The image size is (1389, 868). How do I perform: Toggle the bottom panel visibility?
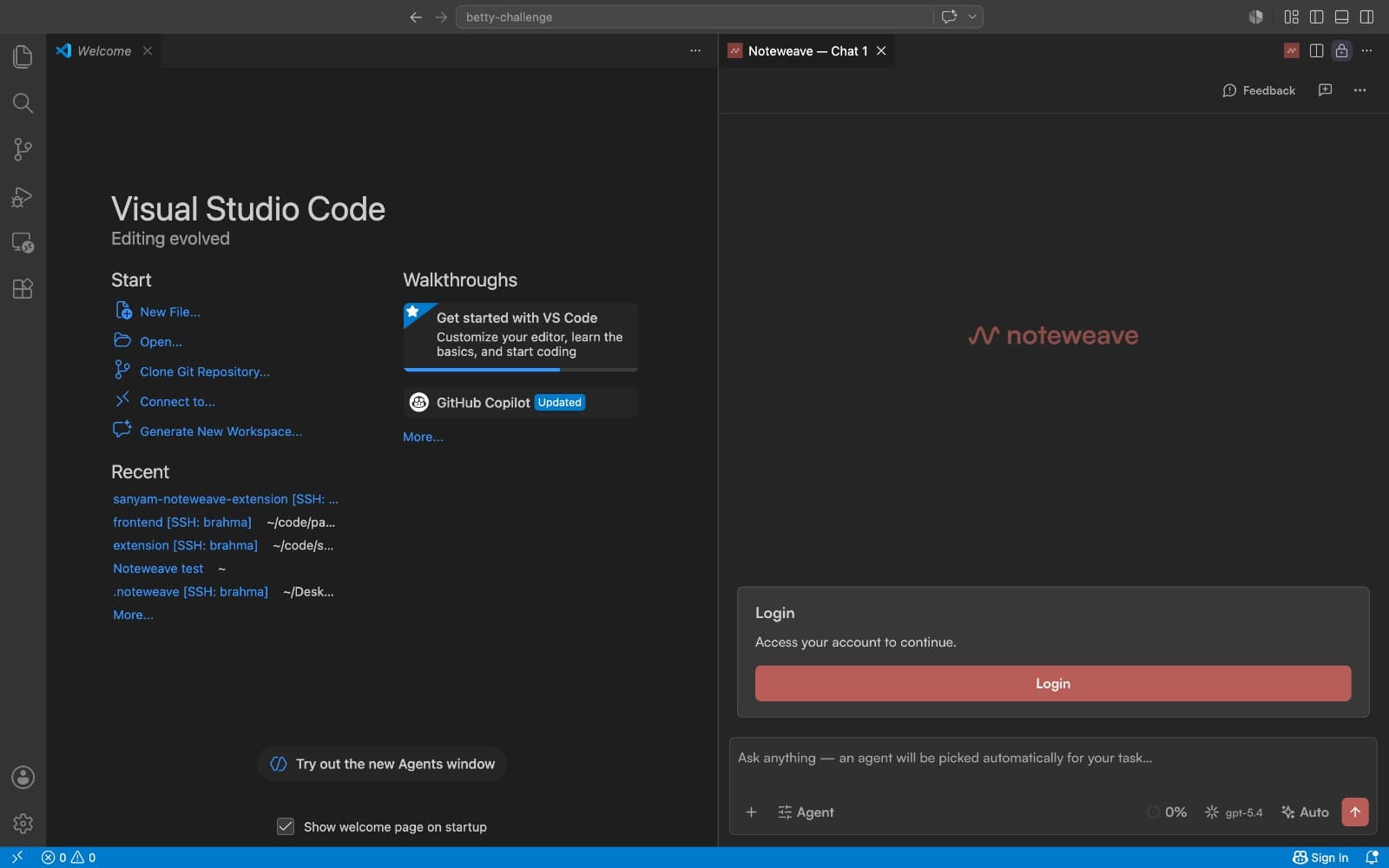coord(1341,16)
